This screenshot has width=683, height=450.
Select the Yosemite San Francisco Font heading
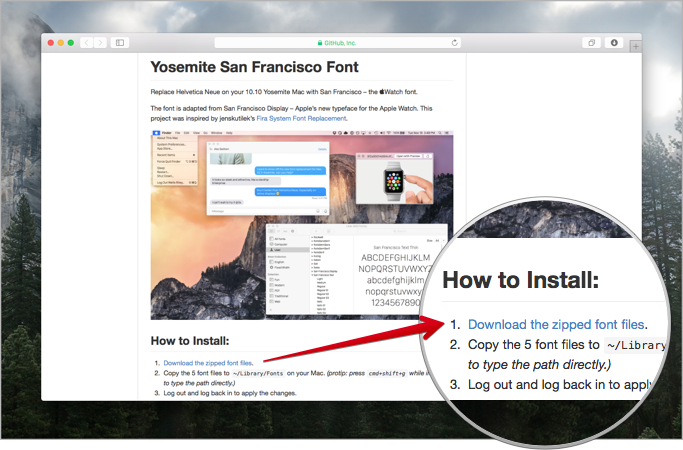(x=254, y=67)
